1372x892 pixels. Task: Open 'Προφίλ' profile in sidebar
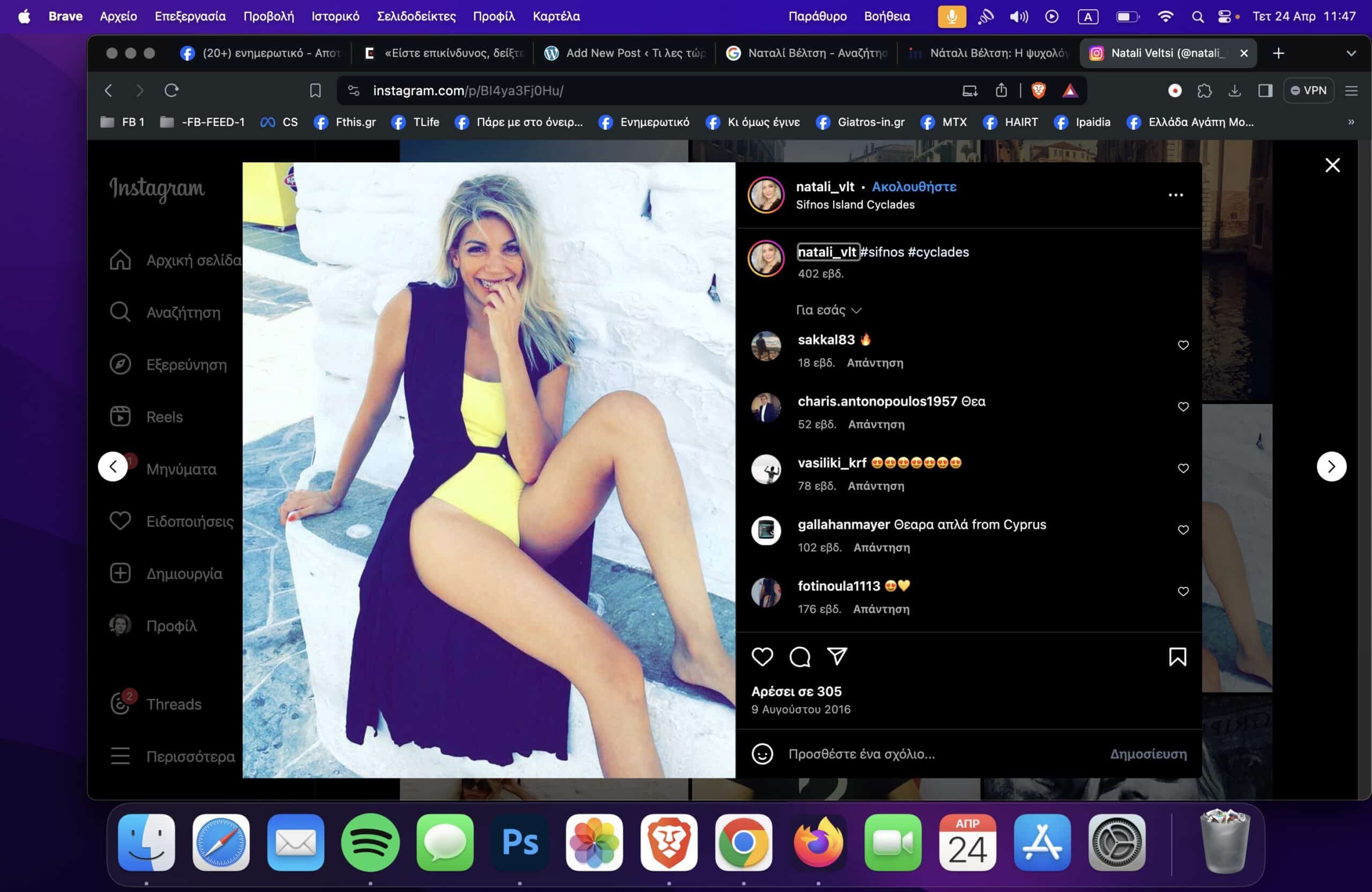[x=153, y=625]
